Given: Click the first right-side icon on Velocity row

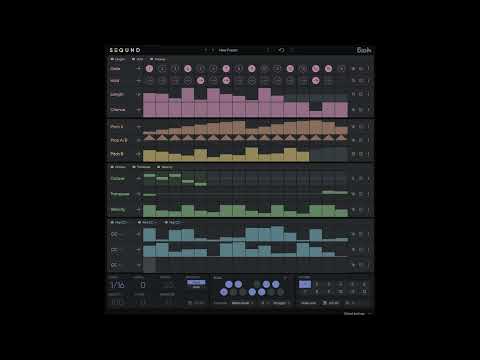Looking at the screenshot, I should (x=354, y=210).
